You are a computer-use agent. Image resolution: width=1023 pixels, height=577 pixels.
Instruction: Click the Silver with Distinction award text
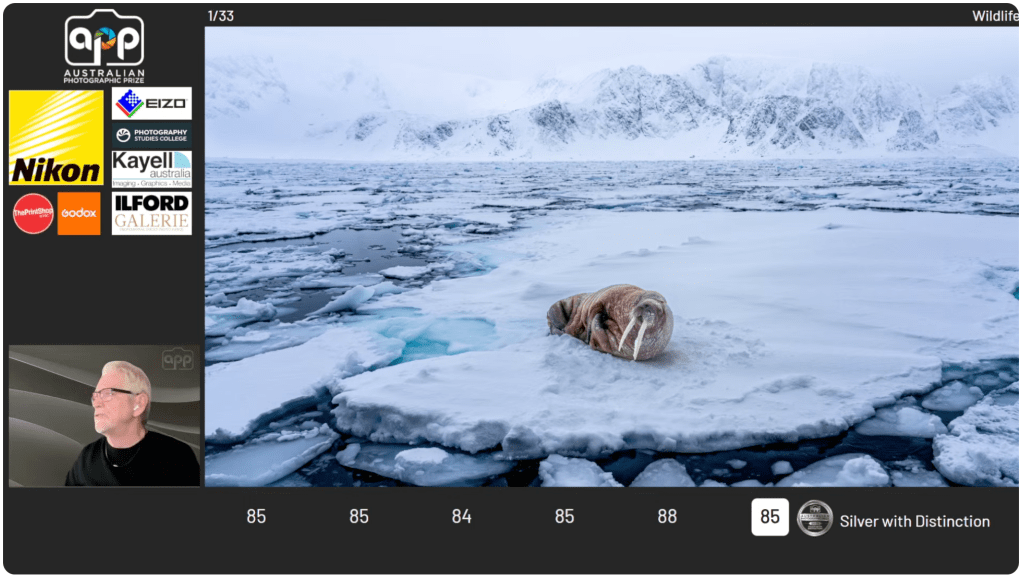click(914, 521)
